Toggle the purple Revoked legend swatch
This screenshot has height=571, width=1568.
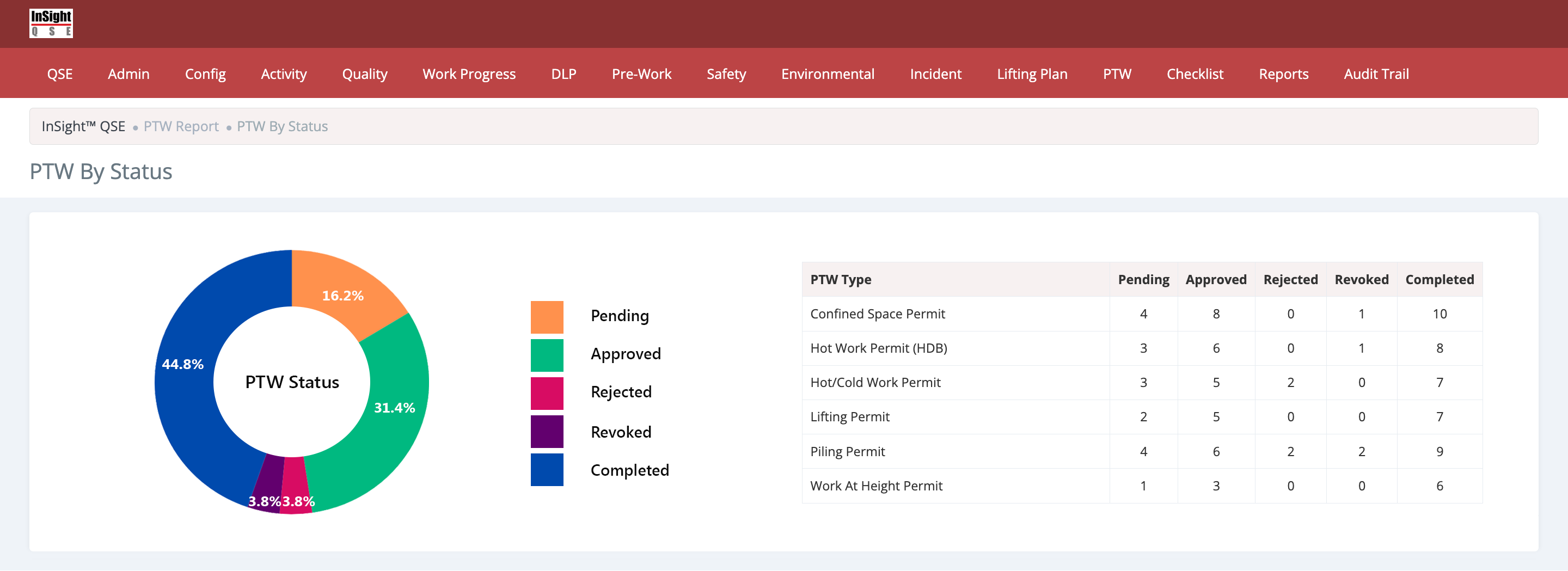pyautogui.click(x=547, y=432)
